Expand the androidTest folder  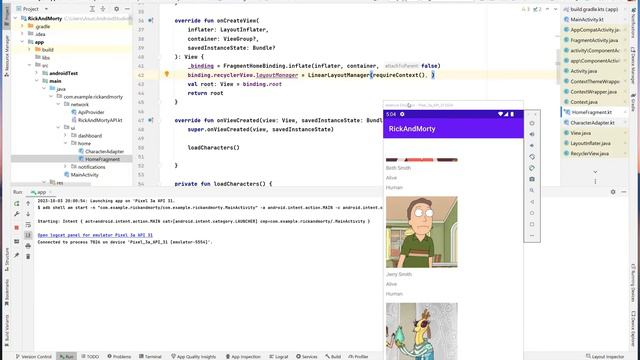37,73
